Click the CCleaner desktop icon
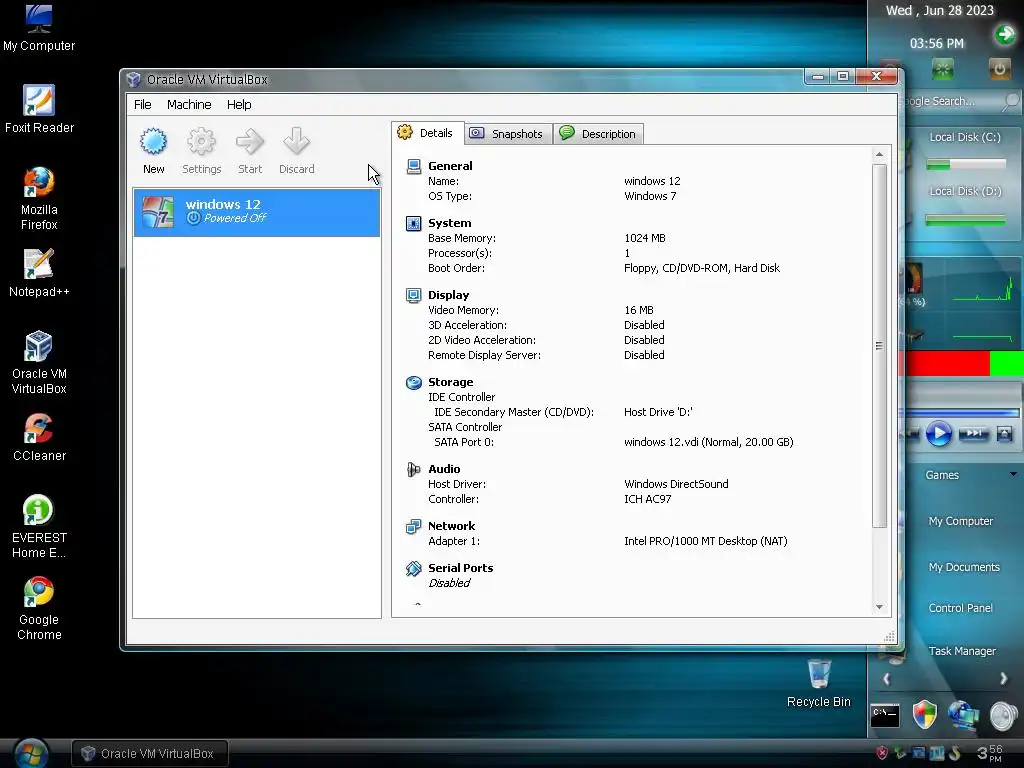 pos(39,438)
